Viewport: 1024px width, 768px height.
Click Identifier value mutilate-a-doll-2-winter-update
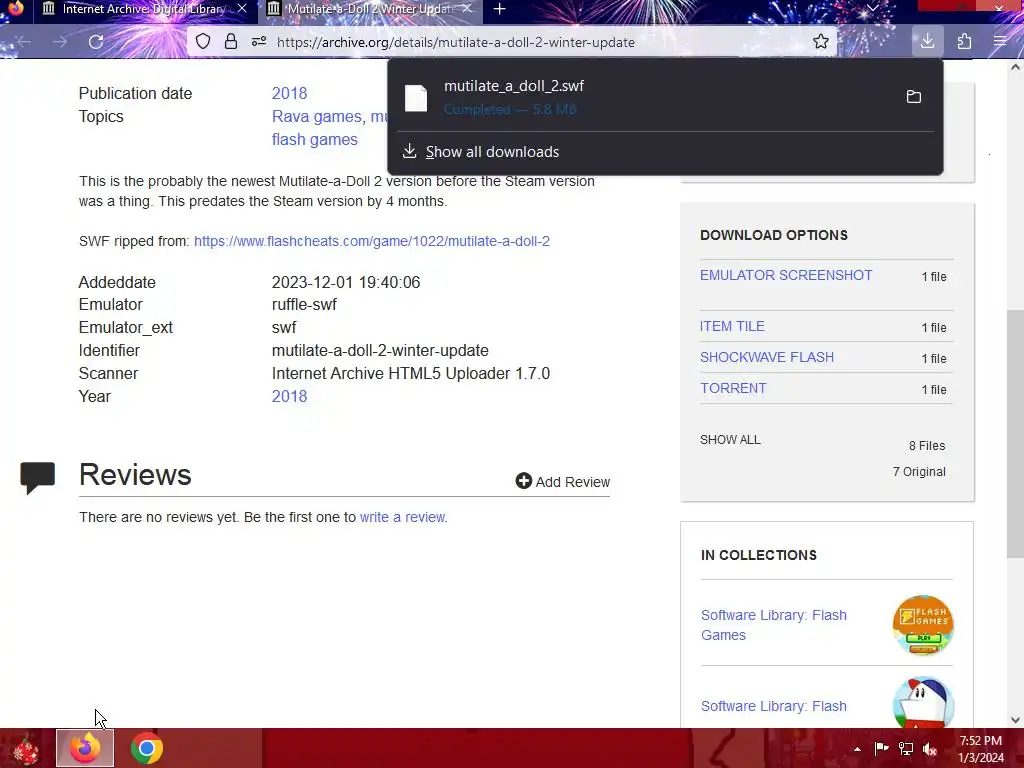(380, 351)
